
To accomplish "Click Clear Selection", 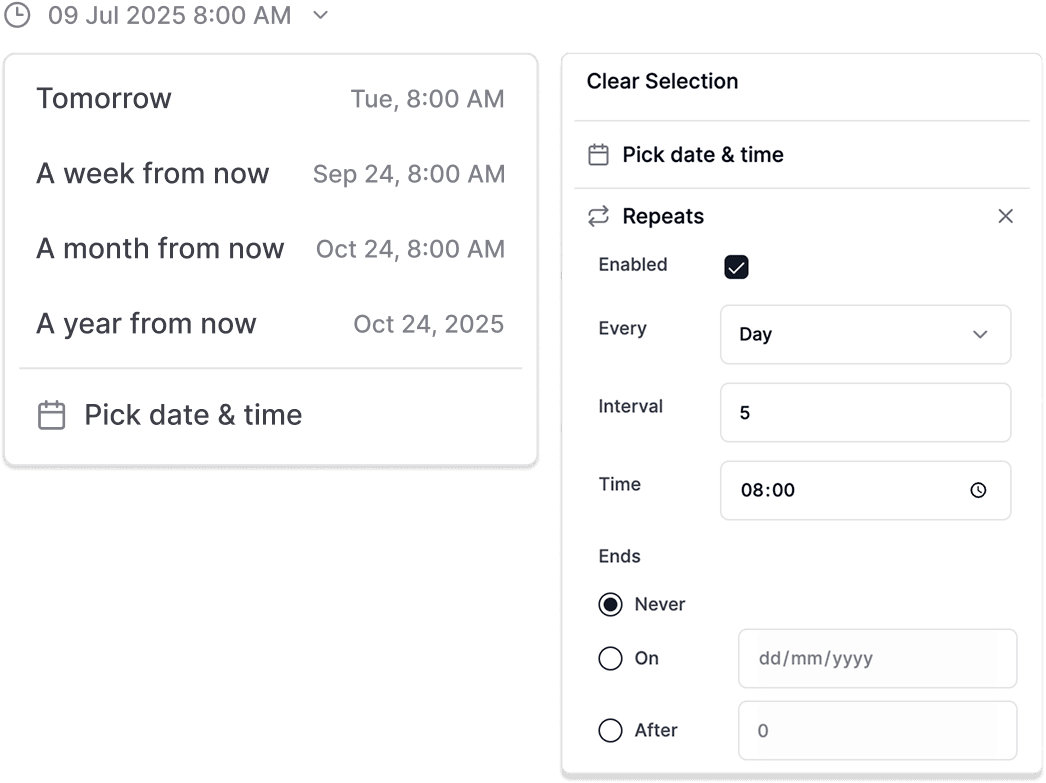I will point(662,82).
